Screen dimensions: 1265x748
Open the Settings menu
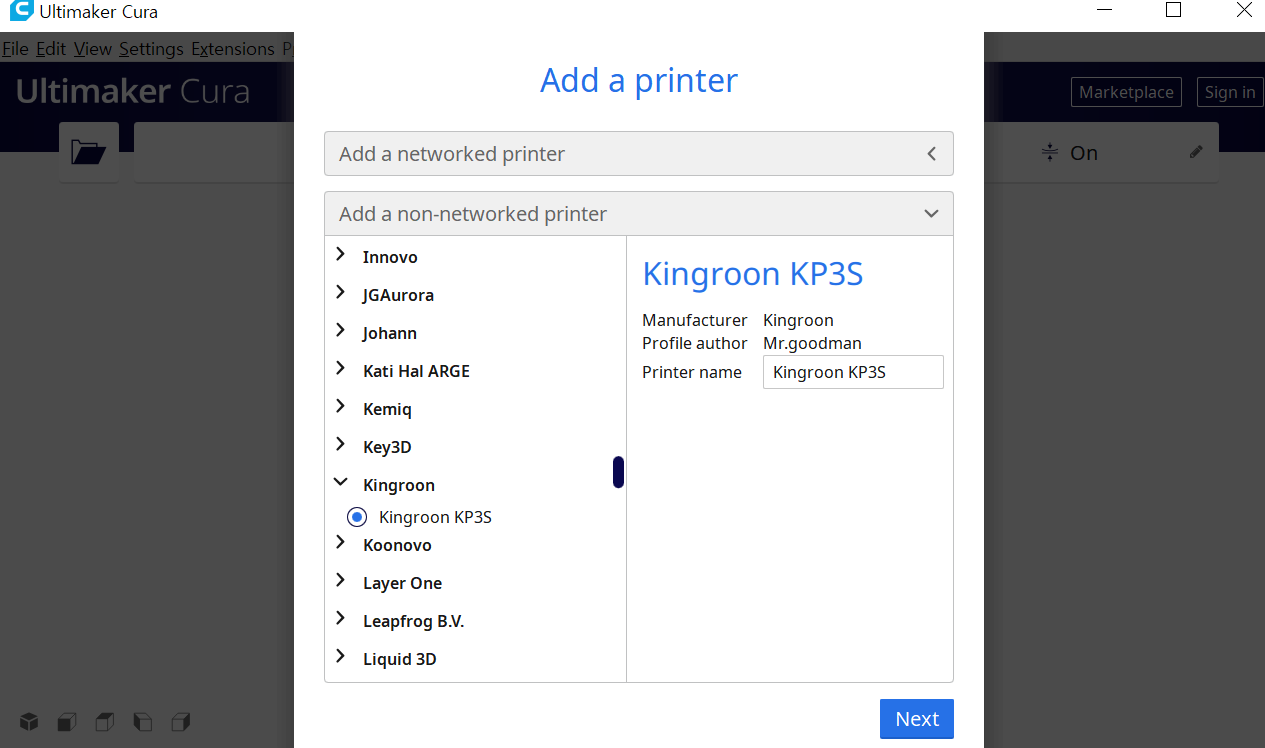(x=151, y=49)
